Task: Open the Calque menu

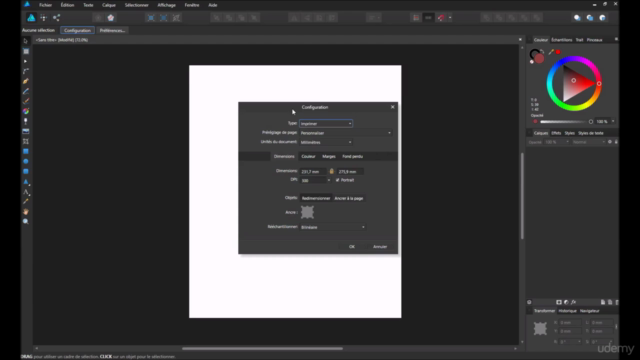Action: [109, 5]
